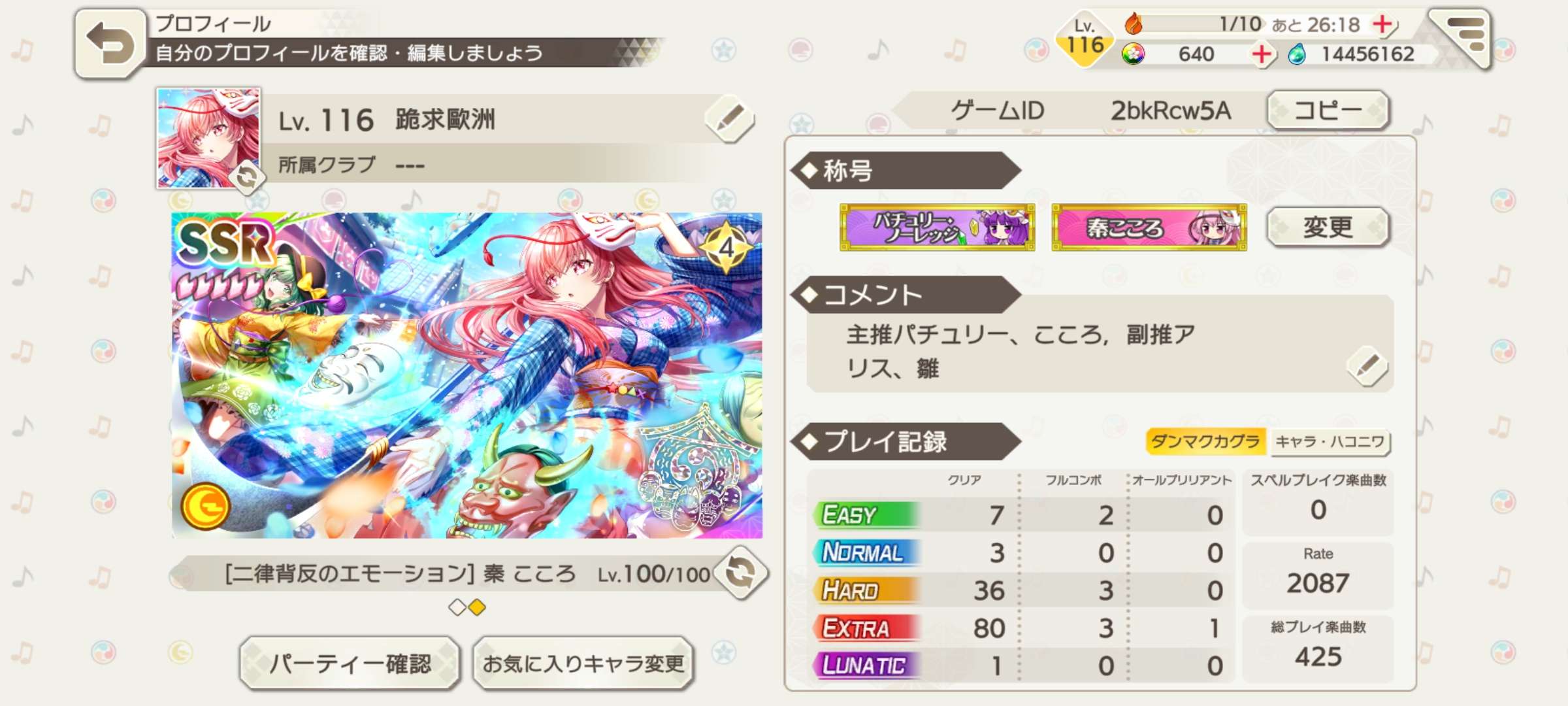Select the first card page indicator diamond
The width and height of the screenshot is (1568, 706).
pos(457,608)
